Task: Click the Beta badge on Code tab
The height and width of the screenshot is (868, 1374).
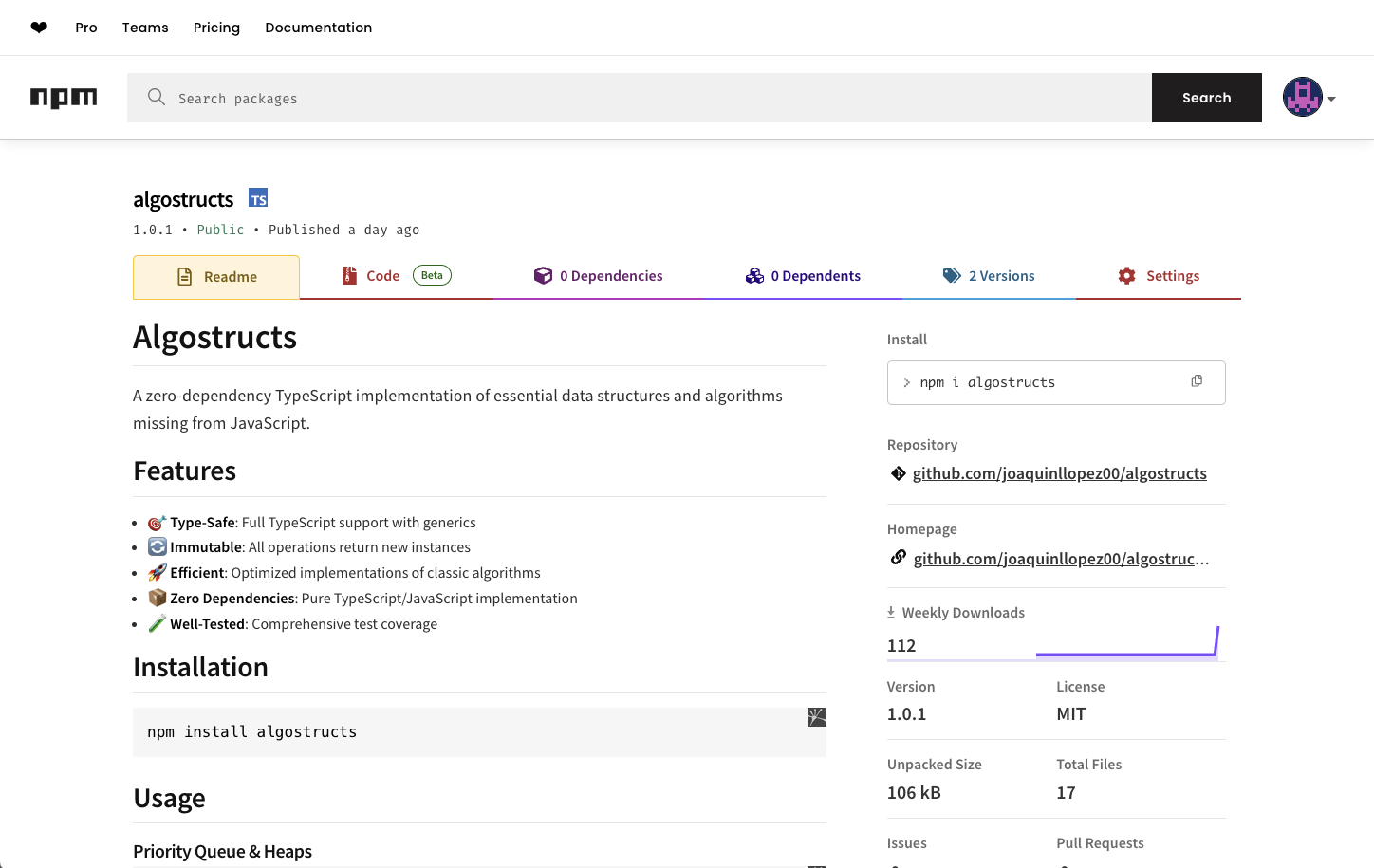Action: click(x=432, y=275)
